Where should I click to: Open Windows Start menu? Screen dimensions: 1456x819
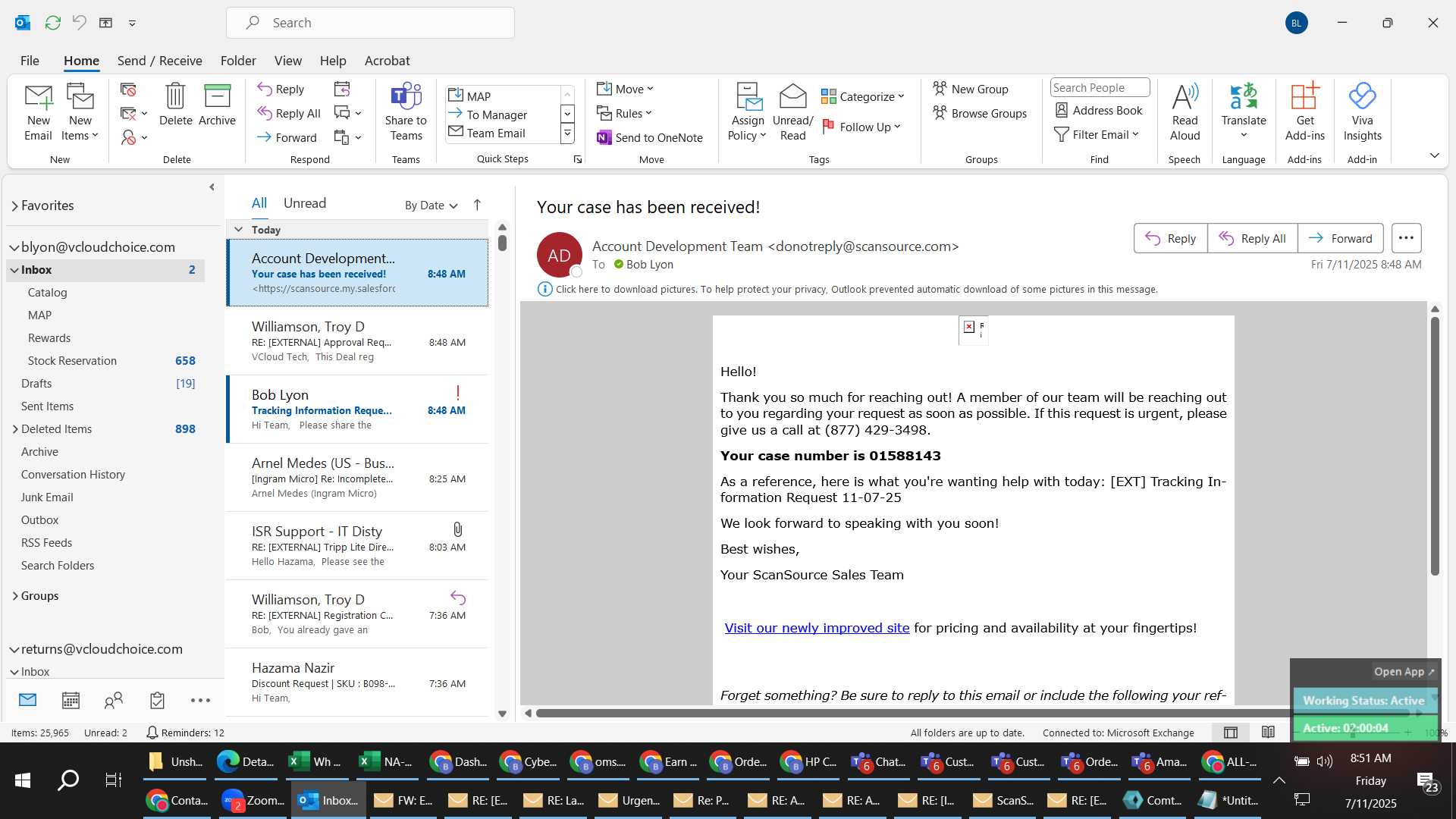point(23,780)
